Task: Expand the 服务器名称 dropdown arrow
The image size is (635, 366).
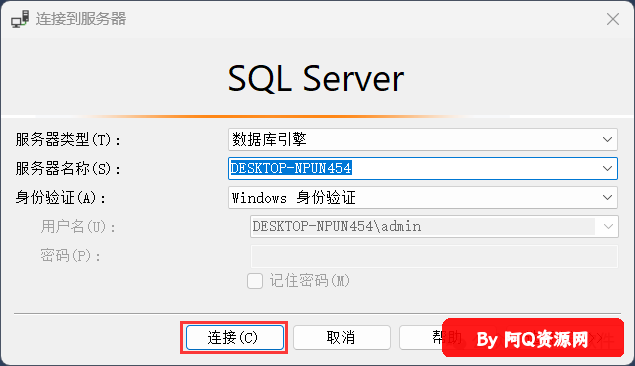Action: click(607, 168)
